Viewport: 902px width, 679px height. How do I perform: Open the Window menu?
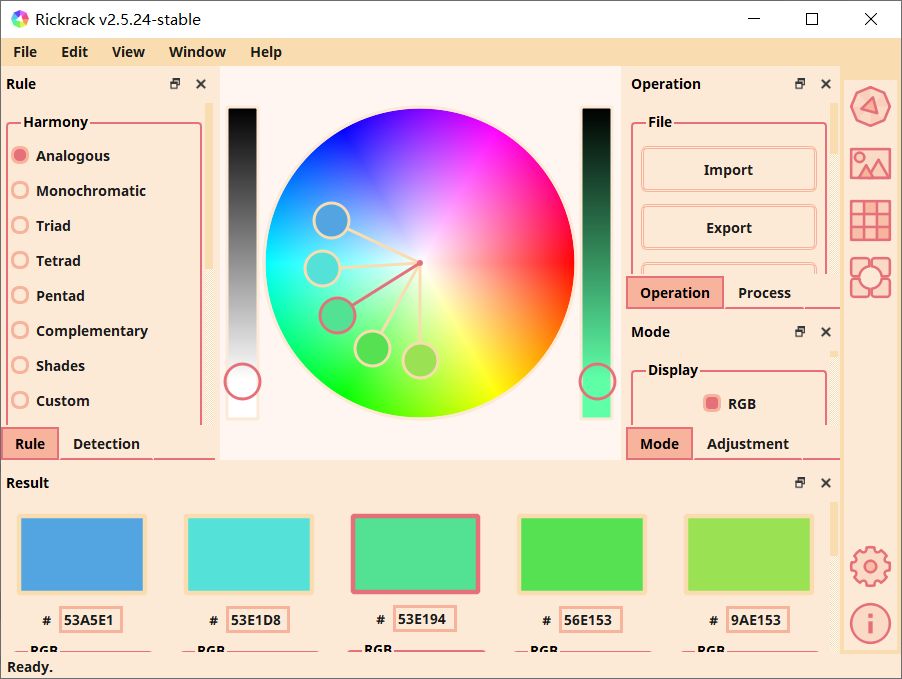(x=197, y=51)
